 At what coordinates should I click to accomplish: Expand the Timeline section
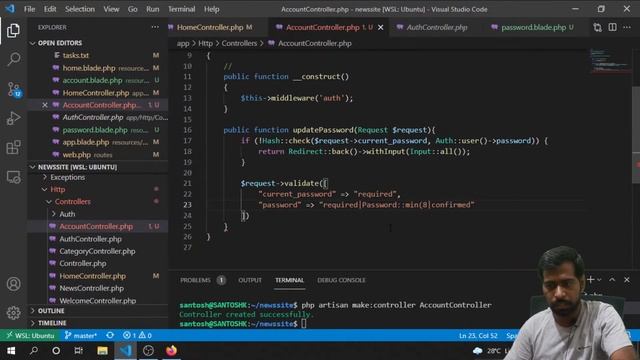[98, 323]
